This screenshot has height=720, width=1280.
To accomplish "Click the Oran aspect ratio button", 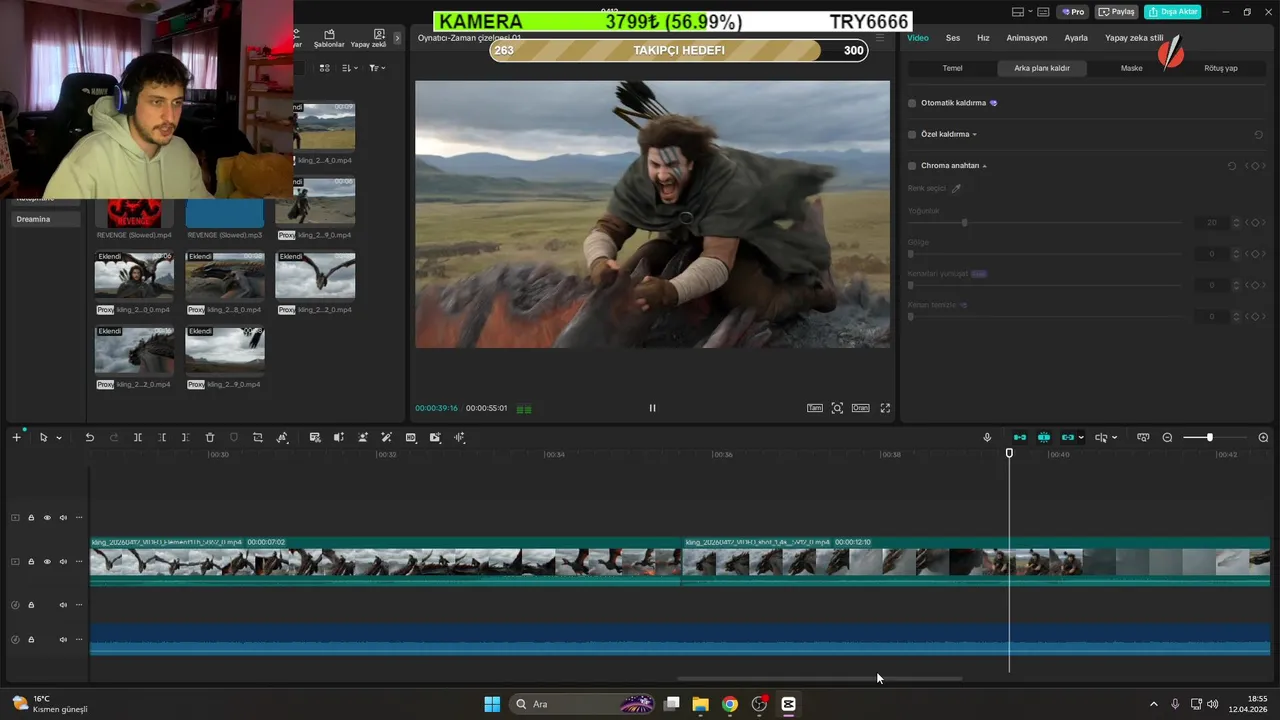I will (x=860, y=408).
